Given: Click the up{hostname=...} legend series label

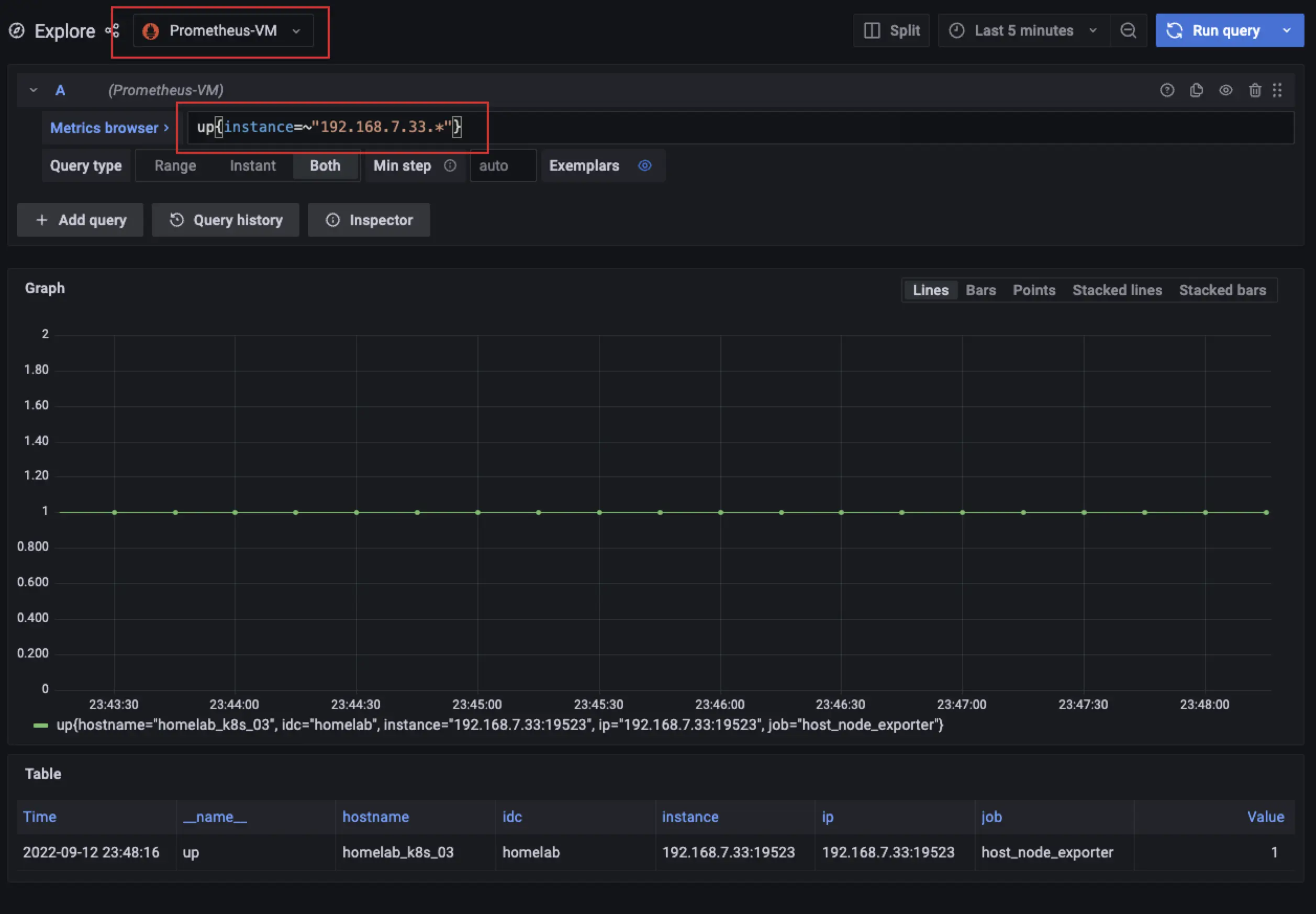Looking at the screenshot, I should pyautogui.click(x=500, y=725).
